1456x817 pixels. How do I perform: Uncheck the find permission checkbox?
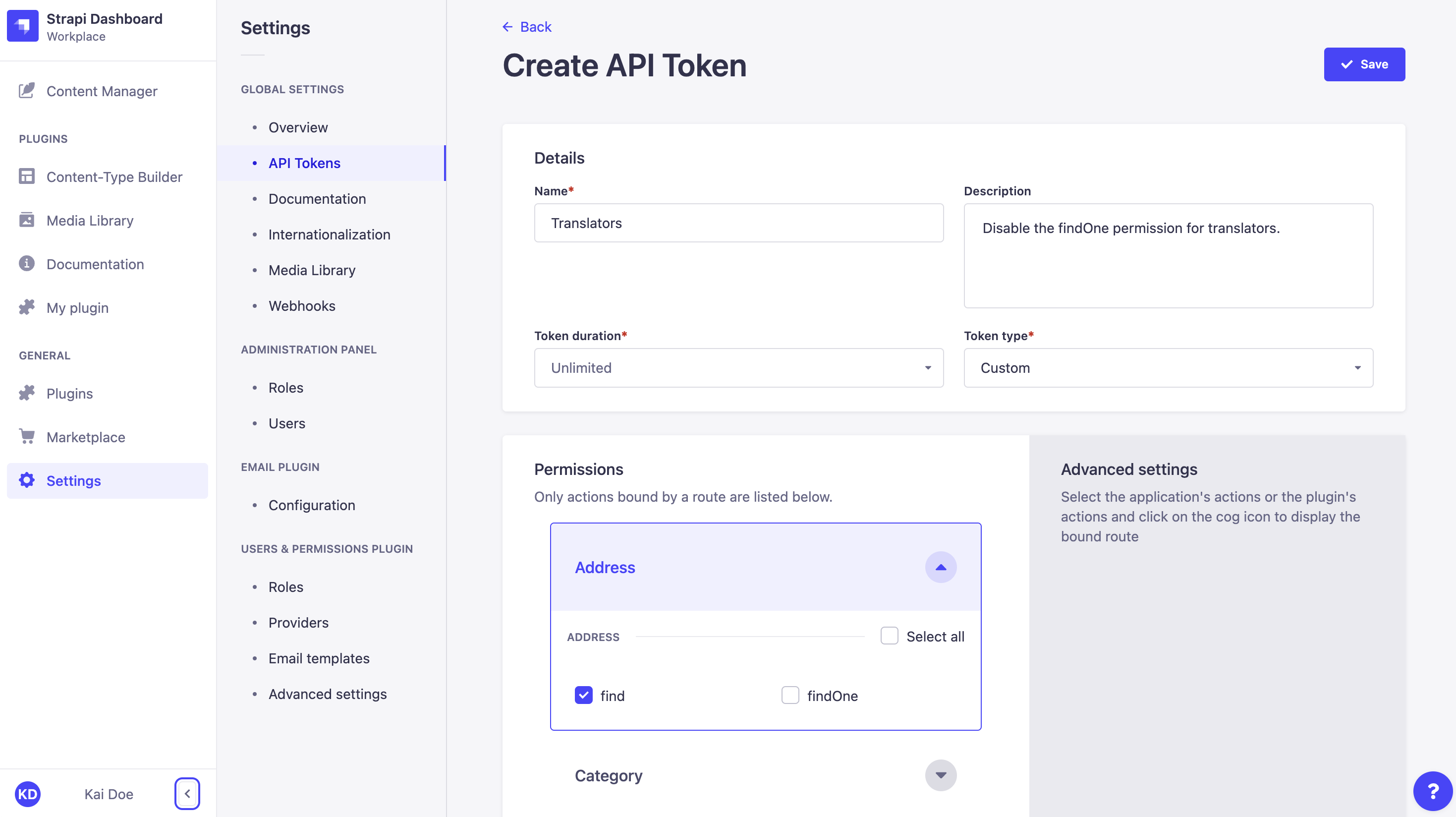[x=583, y=696]
